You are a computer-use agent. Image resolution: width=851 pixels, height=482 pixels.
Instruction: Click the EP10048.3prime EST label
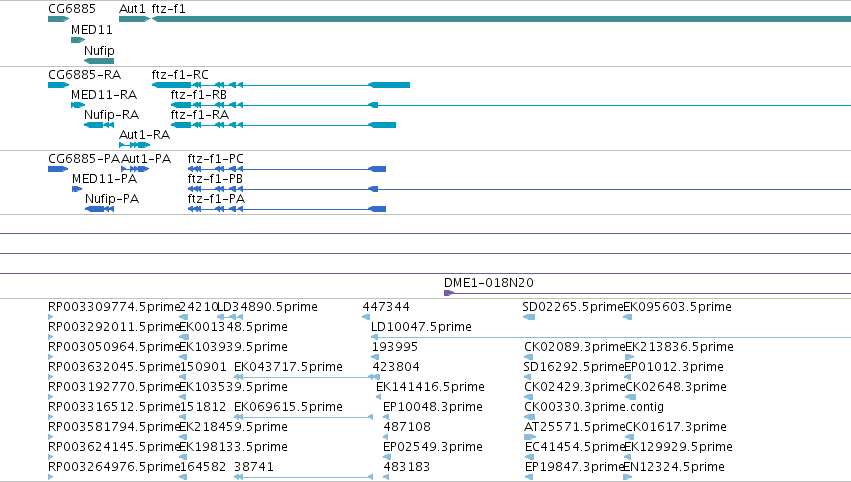click(433, 408)
